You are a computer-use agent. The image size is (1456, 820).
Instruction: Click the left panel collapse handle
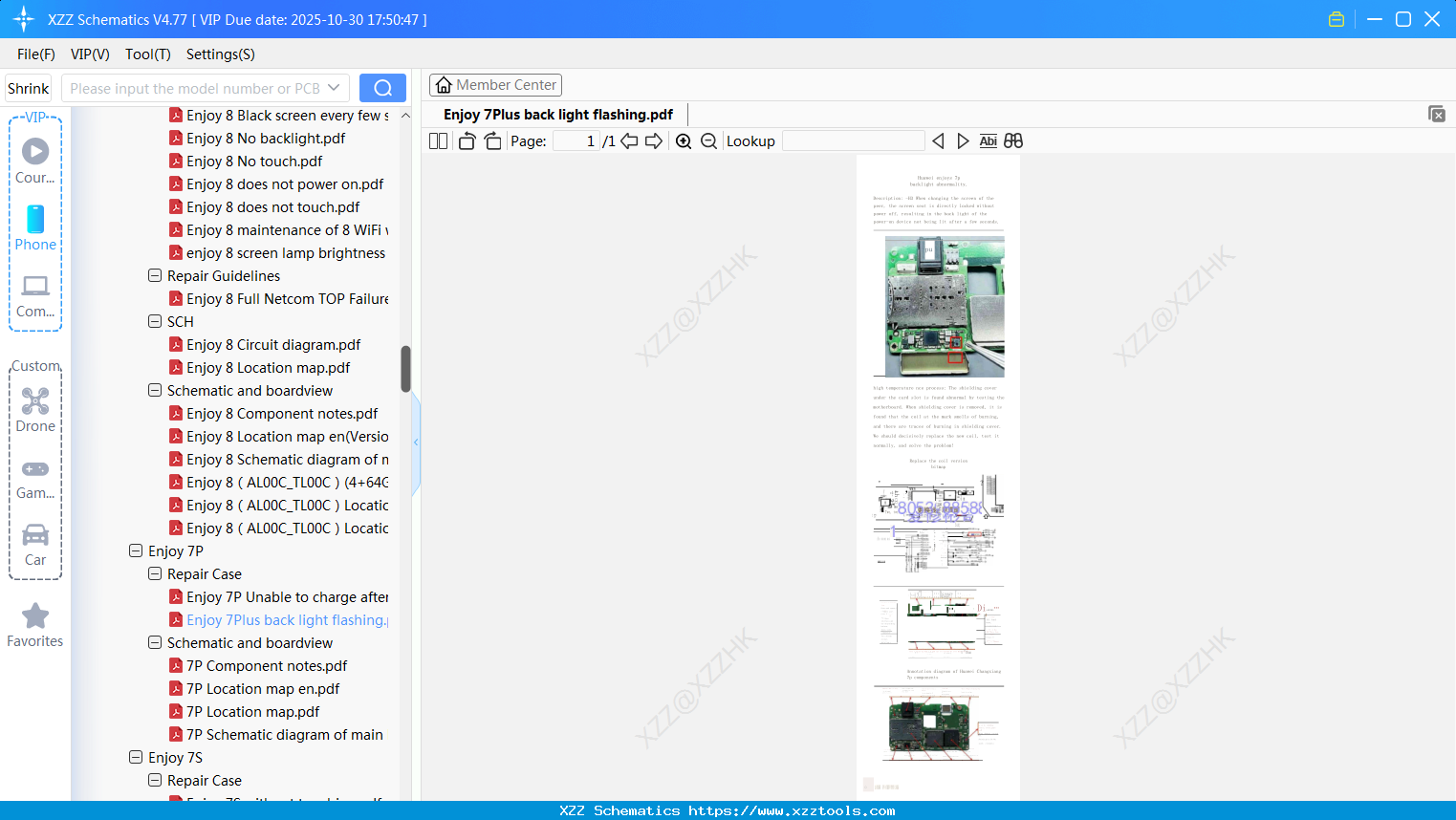pyautogui.click(x=416, y=442)
